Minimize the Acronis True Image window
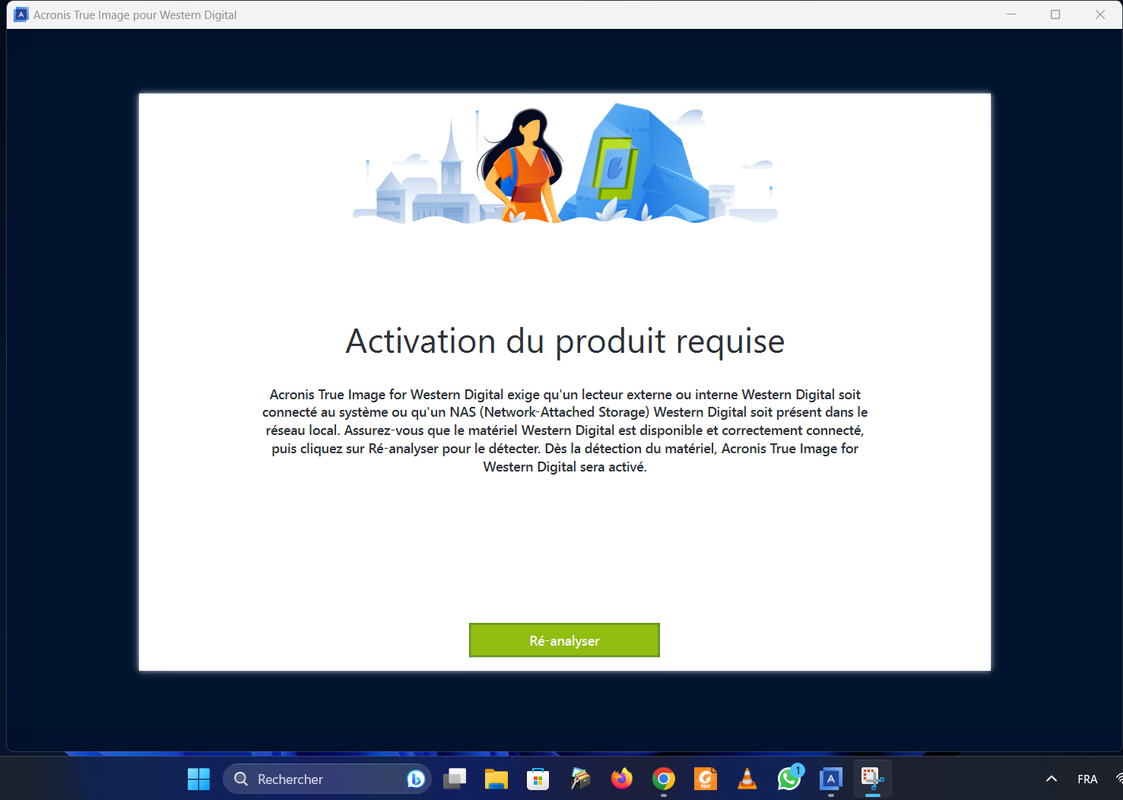Viewport: 1123px width, 800px height. coord(1011,14)
